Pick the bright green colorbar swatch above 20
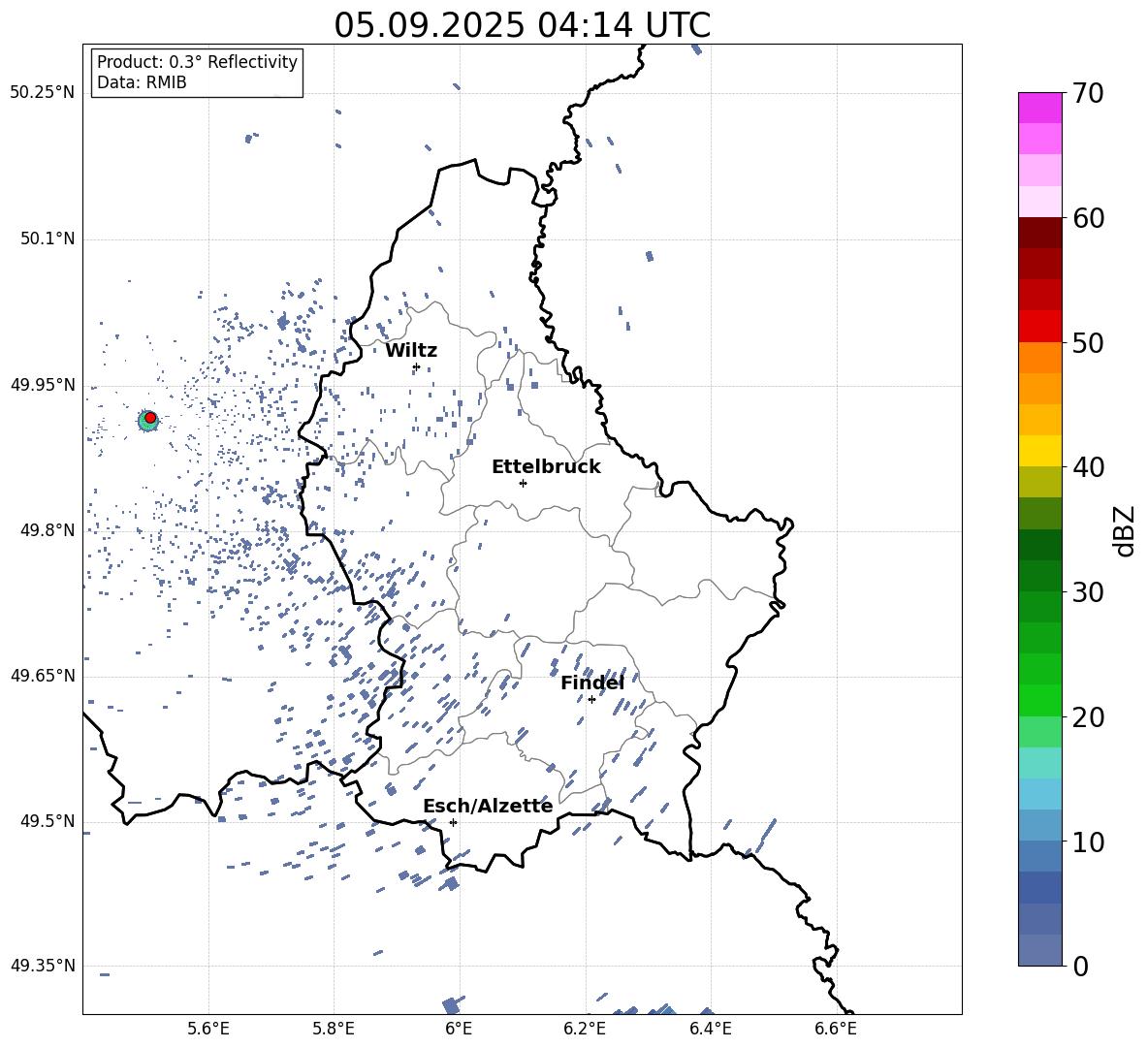 (x=1039, y=700)
